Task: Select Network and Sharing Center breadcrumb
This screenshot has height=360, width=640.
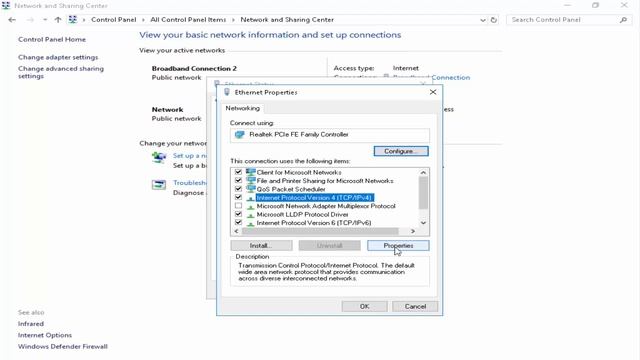Action: [287, 20]
